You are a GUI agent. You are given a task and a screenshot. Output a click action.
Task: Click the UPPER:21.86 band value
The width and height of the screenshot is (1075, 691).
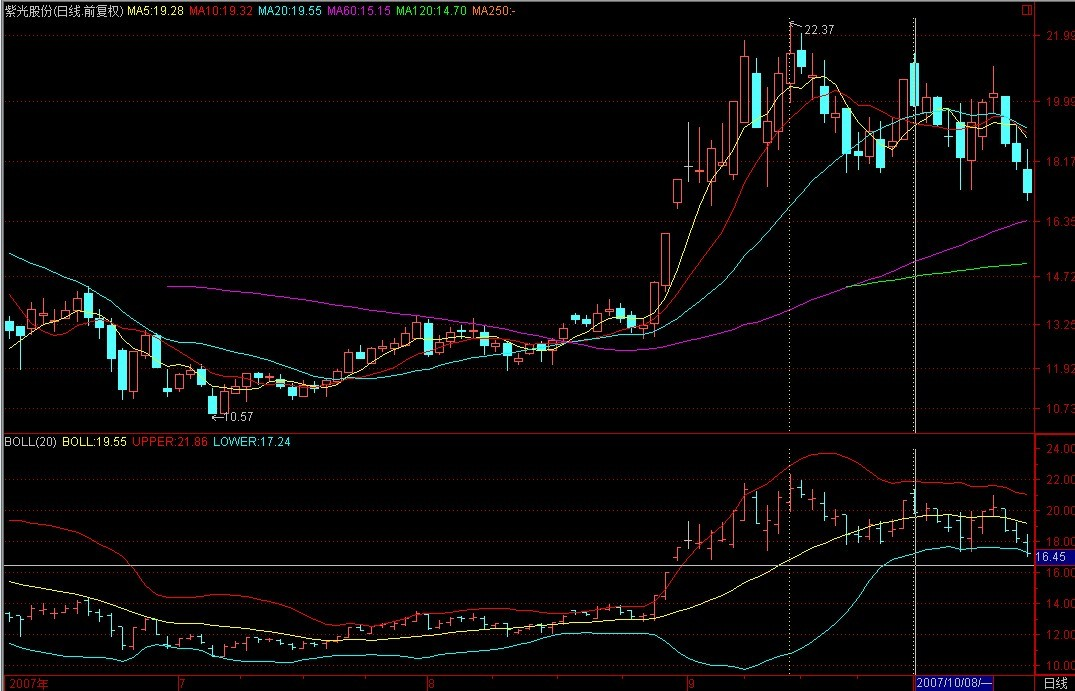[169, 441]
